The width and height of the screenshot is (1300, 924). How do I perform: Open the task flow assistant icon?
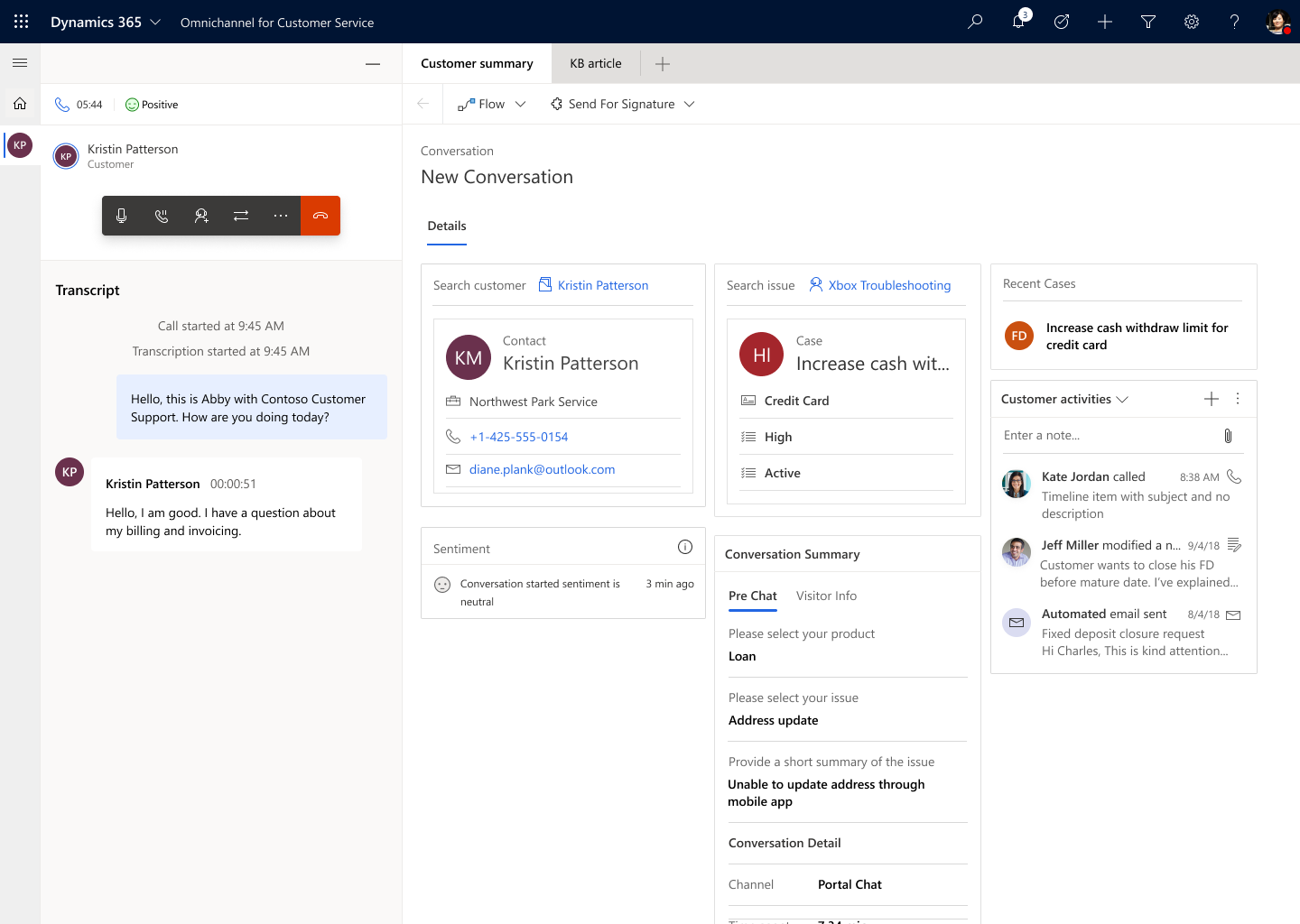click(1062, 22)
